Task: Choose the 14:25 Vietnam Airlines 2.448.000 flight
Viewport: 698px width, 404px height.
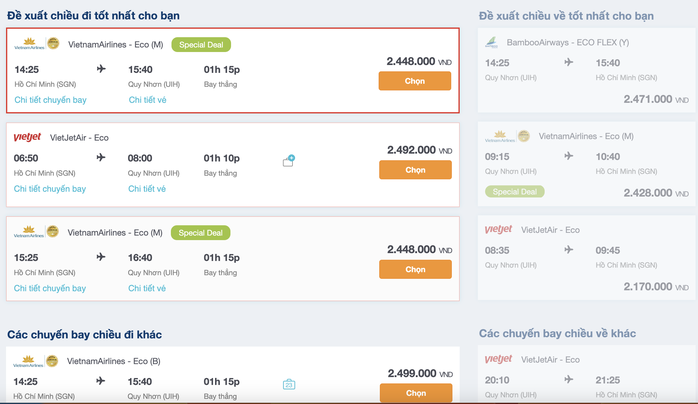Action: pyautogui.click(x=414, y=81)
